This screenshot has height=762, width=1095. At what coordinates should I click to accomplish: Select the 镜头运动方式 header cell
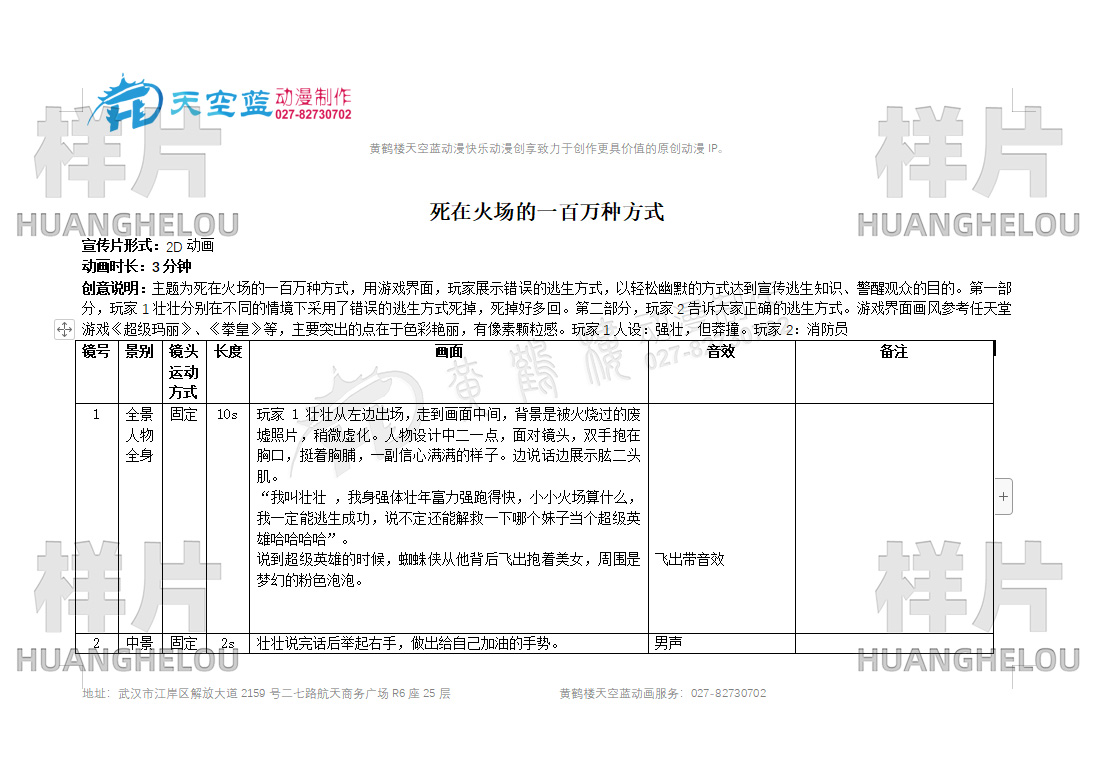point(184,372)
